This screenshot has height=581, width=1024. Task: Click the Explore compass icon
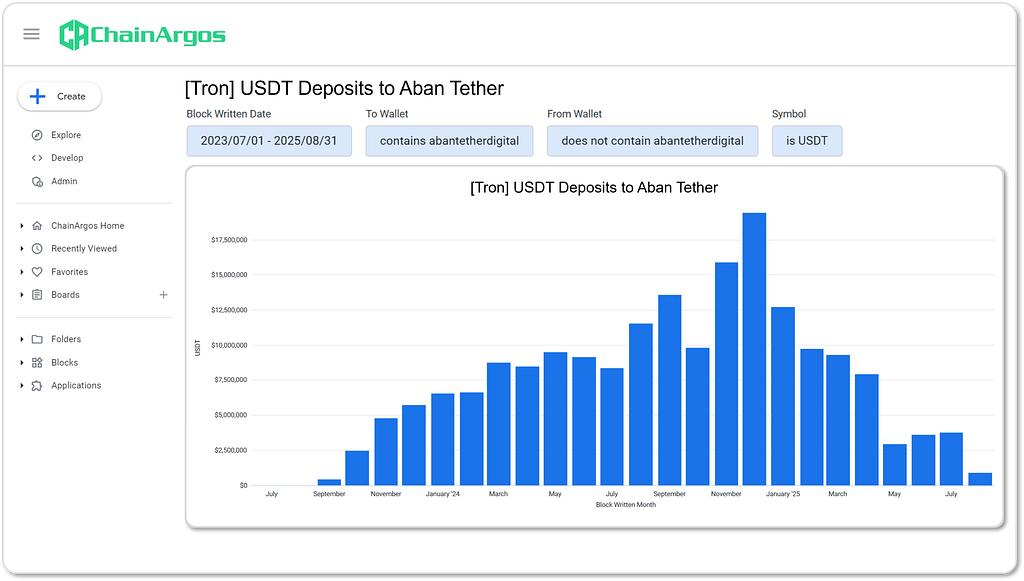37,135
